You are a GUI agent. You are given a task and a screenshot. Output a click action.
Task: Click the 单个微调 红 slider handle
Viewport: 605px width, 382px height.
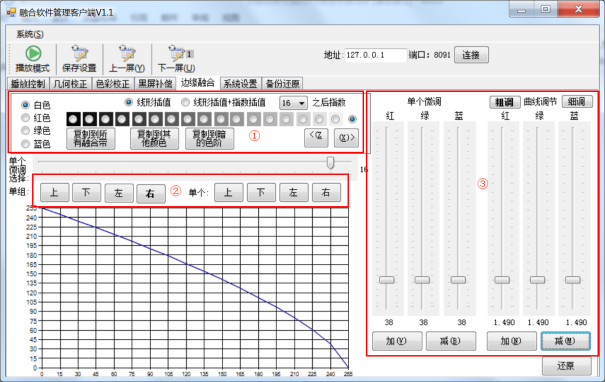point(387,280)
